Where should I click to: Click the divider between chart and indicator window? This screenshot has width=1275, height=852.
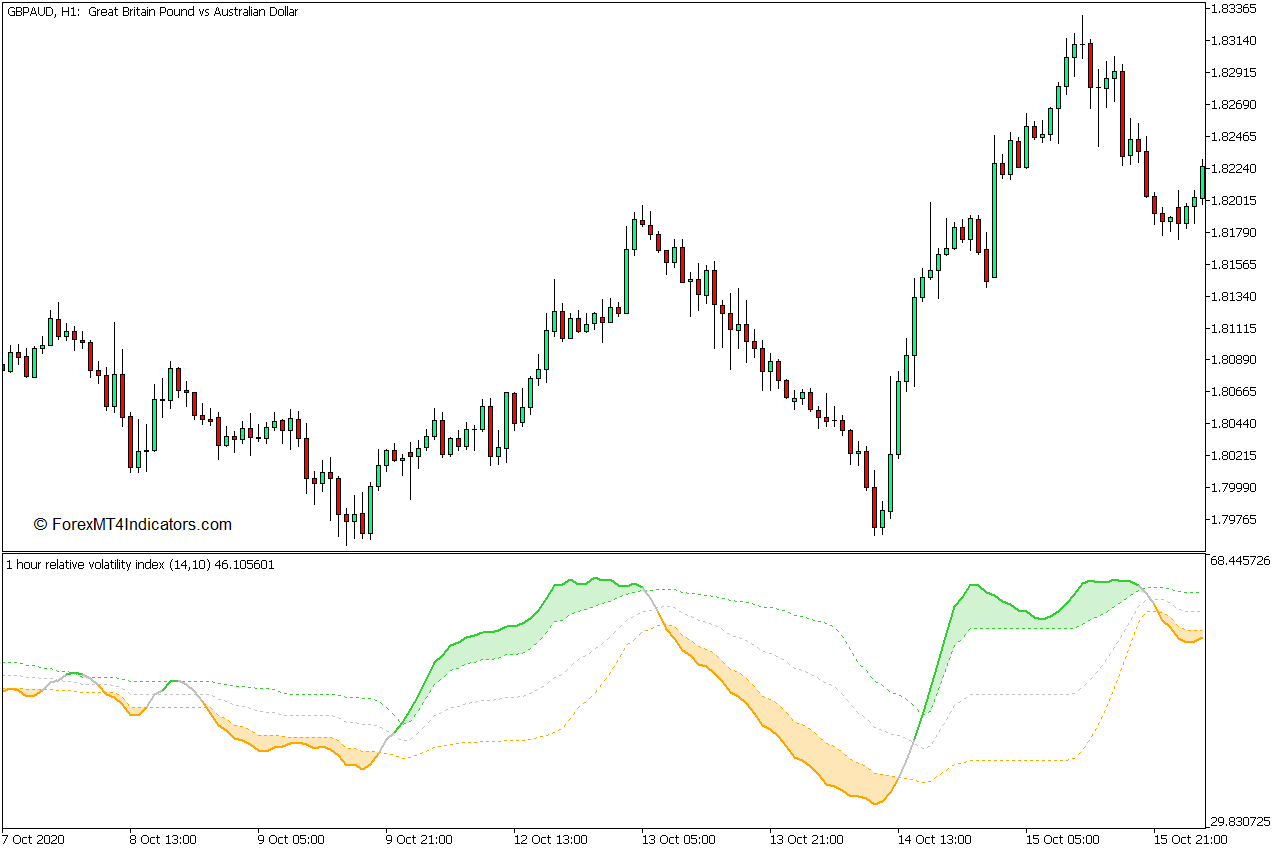coord(600,552)
